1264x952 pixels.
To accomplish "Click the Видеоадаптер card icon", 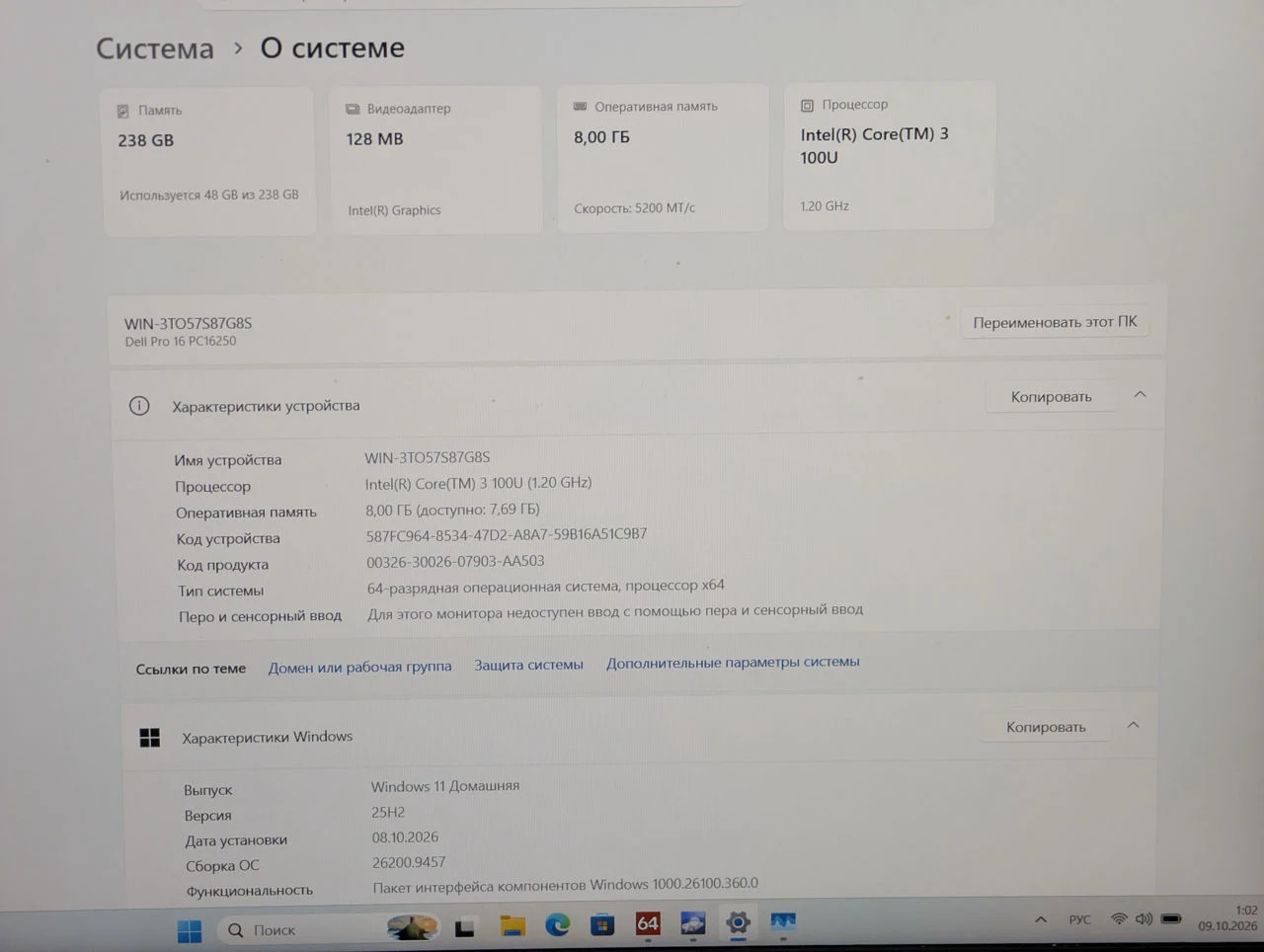I will pos(353,110).
